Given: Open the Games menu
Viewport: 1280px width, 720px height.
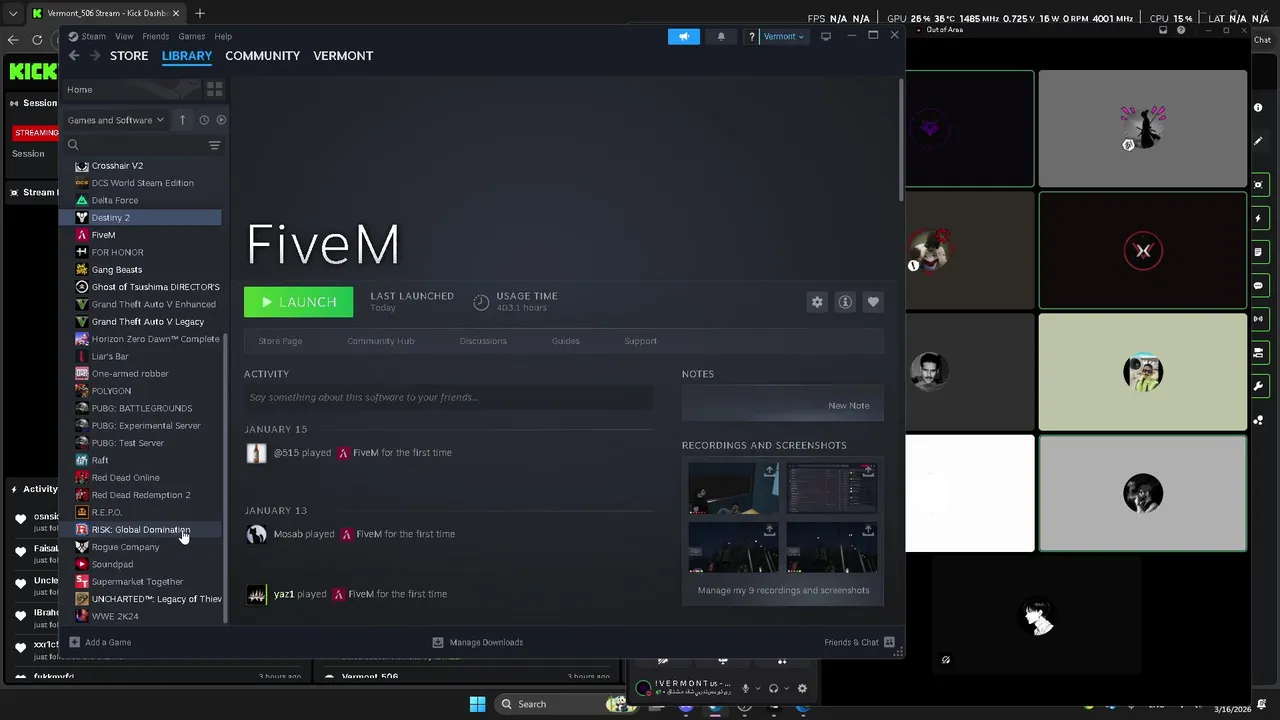Looking at the screenshot, I should point(191,37).
